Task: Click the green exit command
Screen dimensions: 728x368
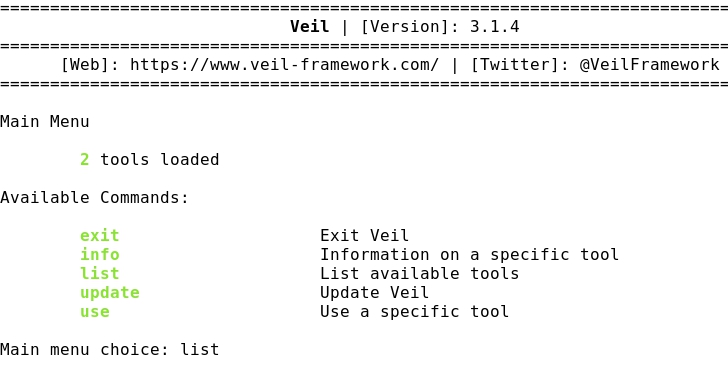Action: [99, 235]
